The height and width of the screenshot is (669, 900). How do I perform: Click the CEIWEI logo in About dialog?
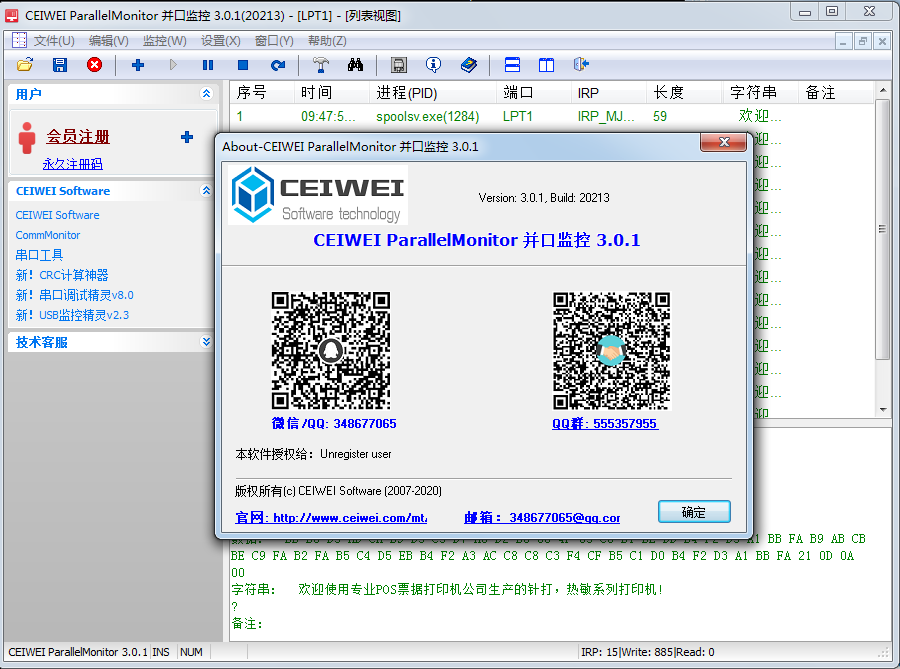tap(318, 195)
